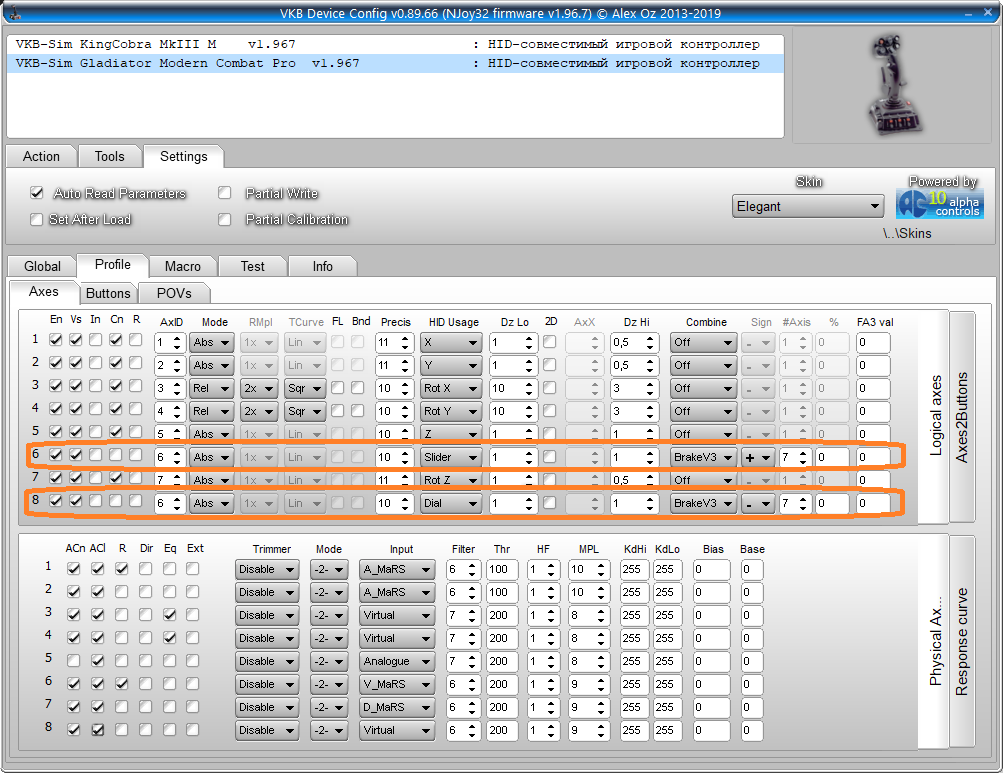Viewport: 1003px width, 773px height.
Task: Open HID Usage dropdown showing Rot Z
Action: pos(450,480)
